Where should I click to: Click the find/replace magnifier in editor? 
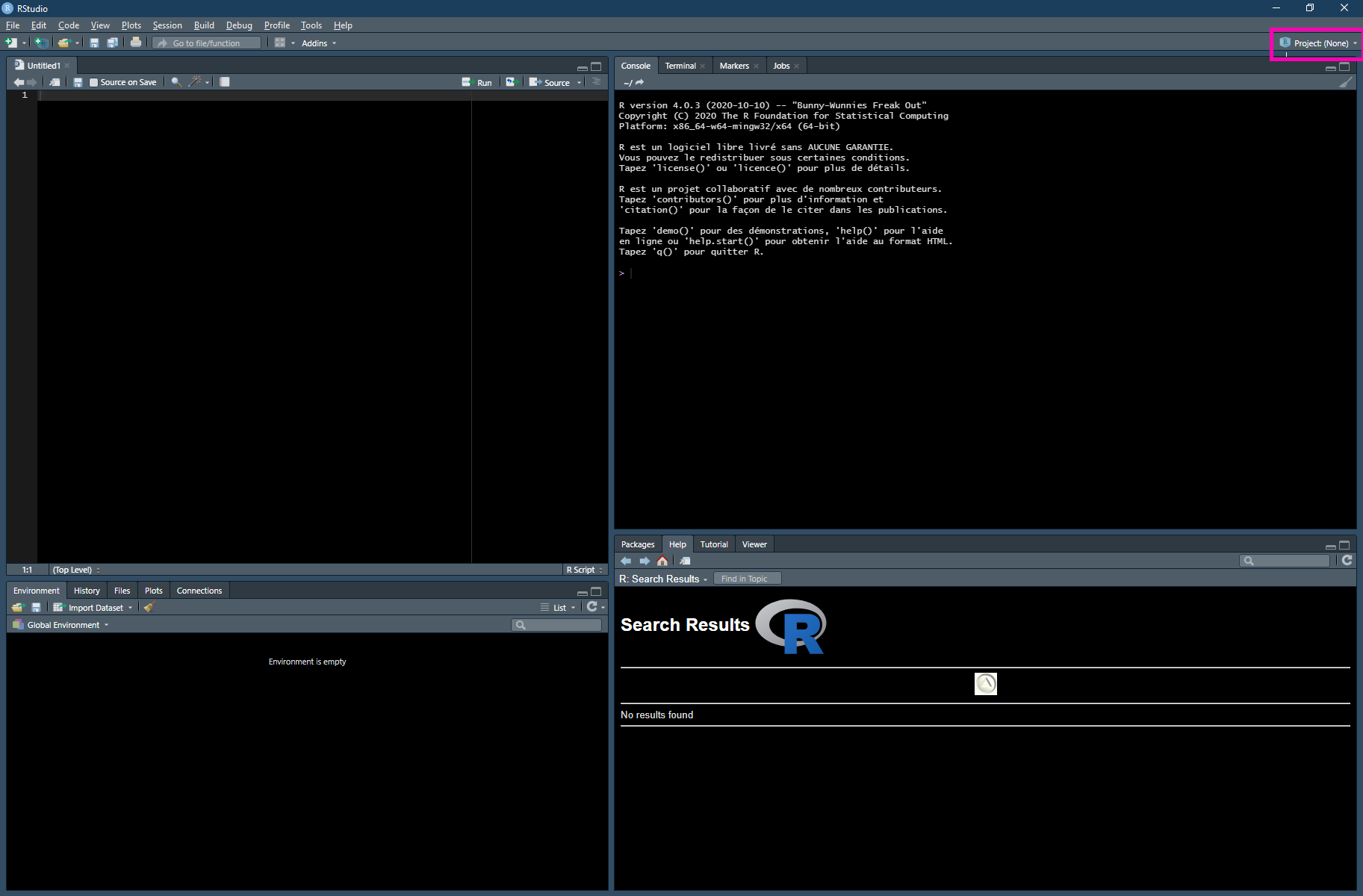pos(176,82)
